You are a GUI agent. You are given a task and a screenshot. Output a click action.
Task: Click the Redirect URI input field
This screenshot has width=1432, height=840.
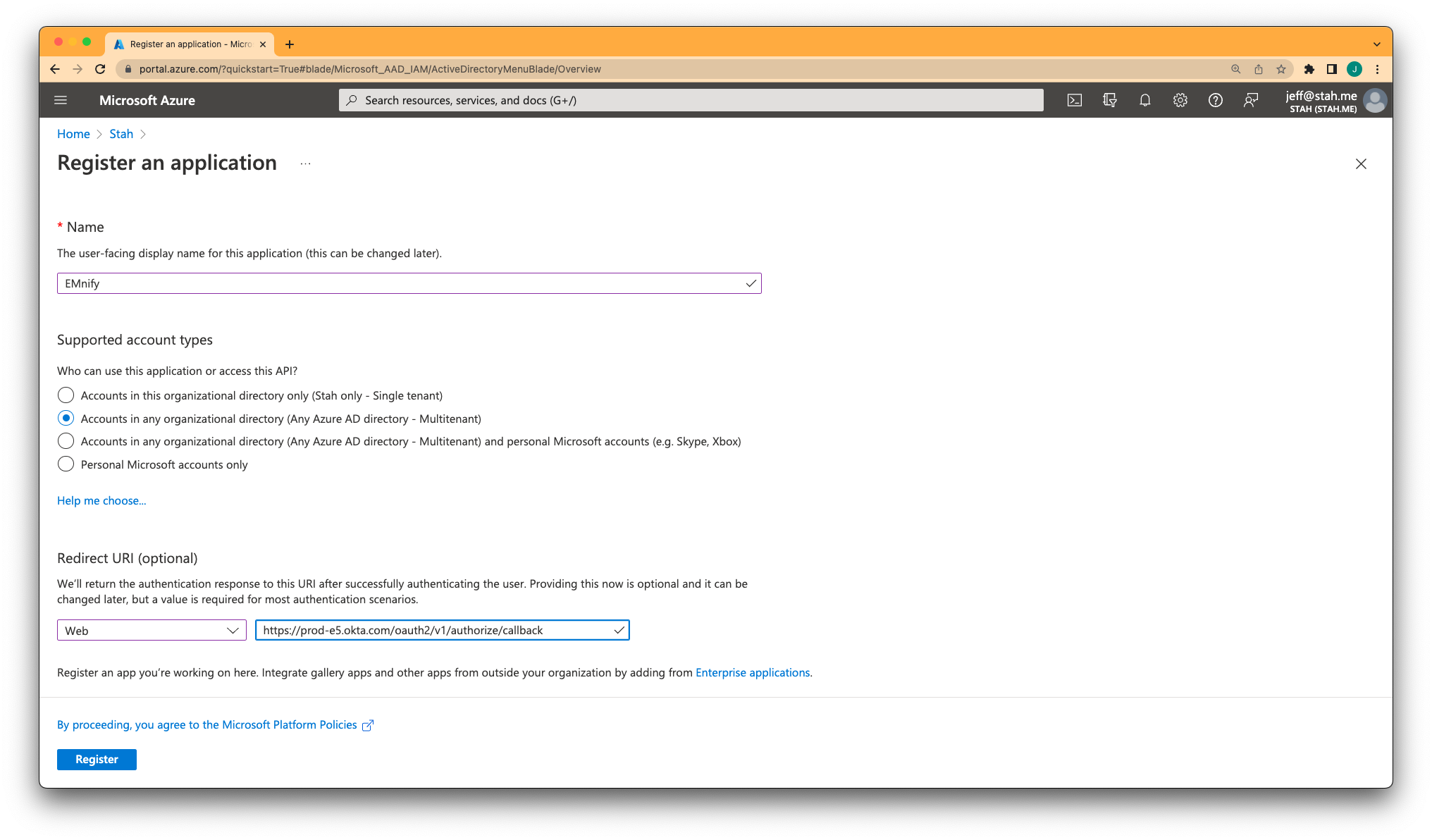coord(442,630)
